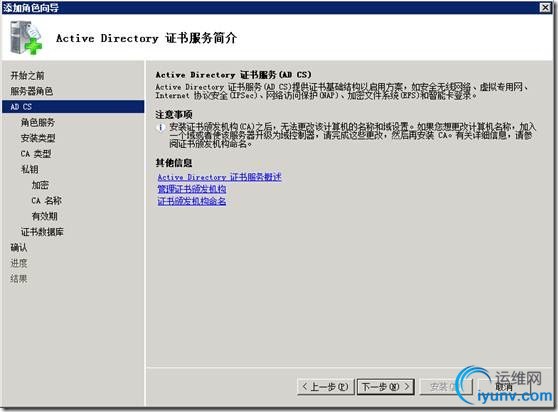This screenshot has height=412, width=558.
Task: Select 加密 sub-step
Action: point(40,185)
